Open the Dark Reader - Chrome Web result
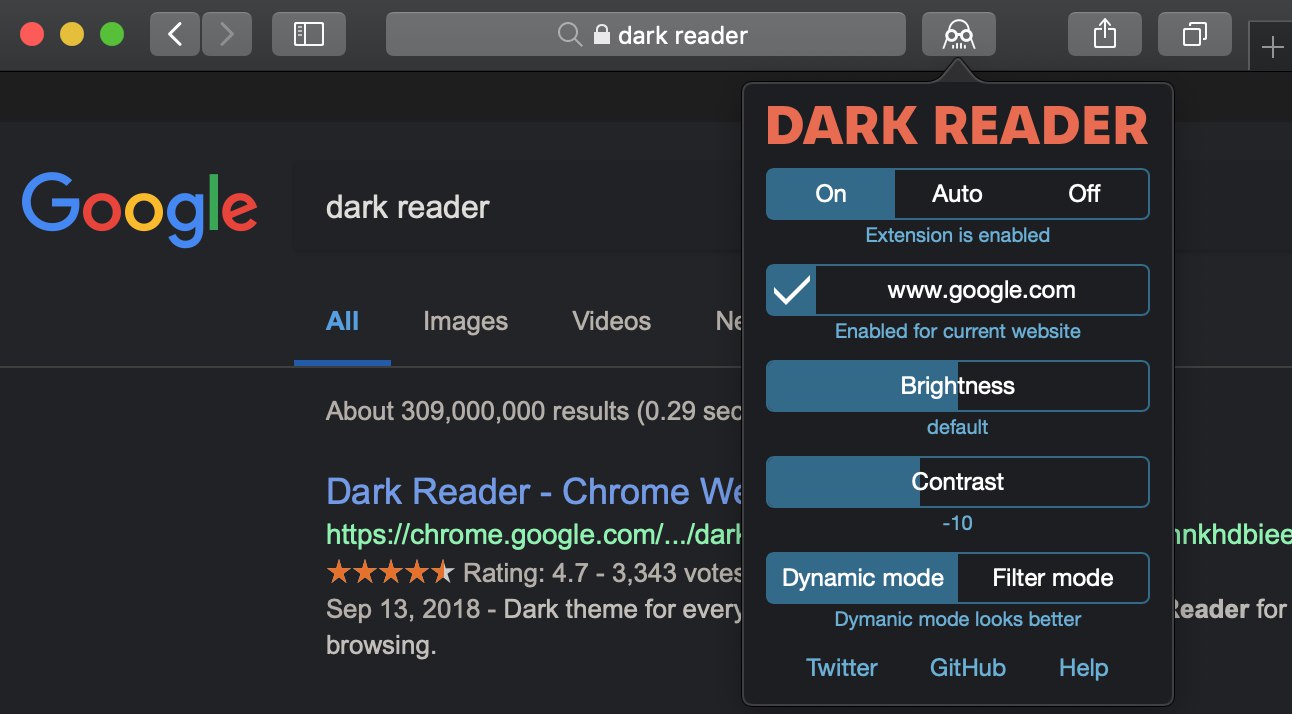 [x=534, y=492]
